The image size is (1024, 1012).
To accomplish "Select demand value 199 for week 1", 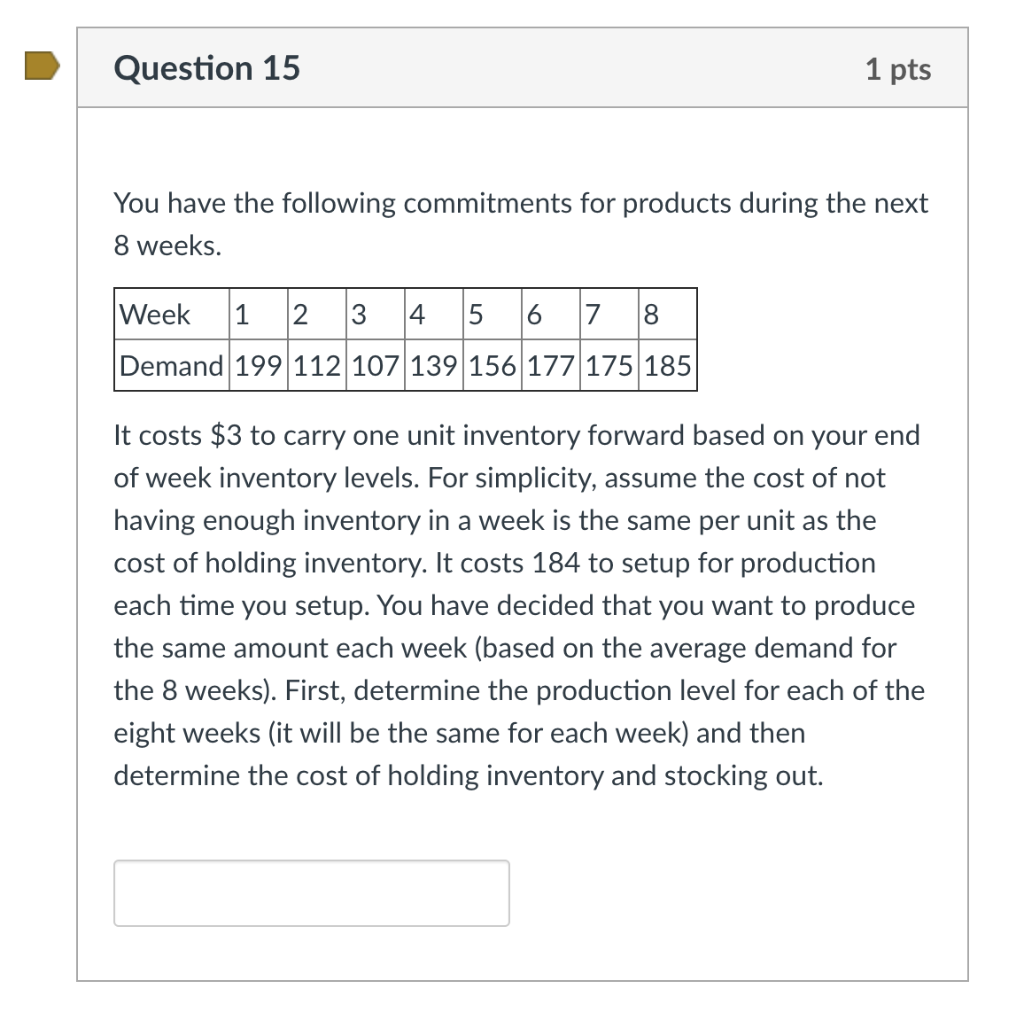I will pos(257,366).
